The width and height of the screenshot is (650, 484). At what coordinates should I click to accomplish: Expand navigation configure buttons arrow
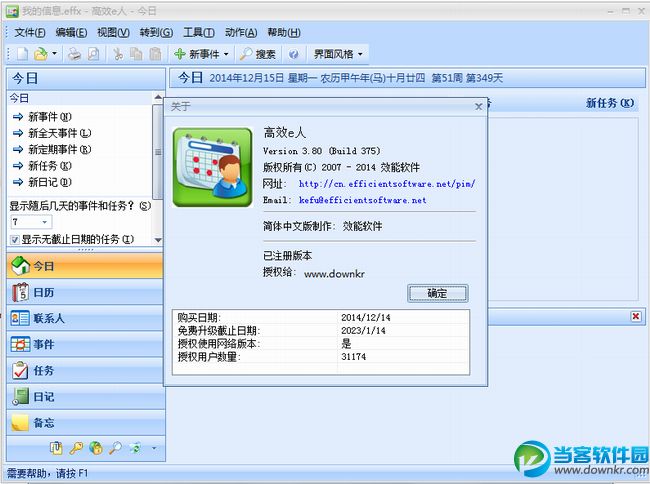point(154,448)
